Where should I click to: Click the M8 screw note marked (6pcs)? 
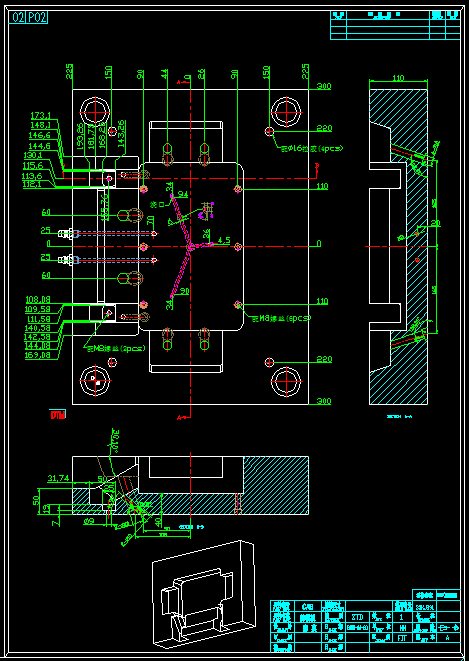click(281, 319)
